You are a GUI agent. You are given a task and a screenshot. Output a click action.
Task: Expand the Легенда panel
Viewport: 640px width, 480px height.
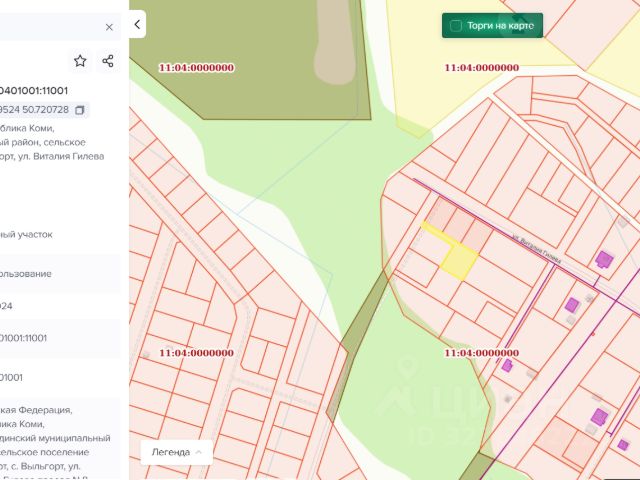coord(176,452)
